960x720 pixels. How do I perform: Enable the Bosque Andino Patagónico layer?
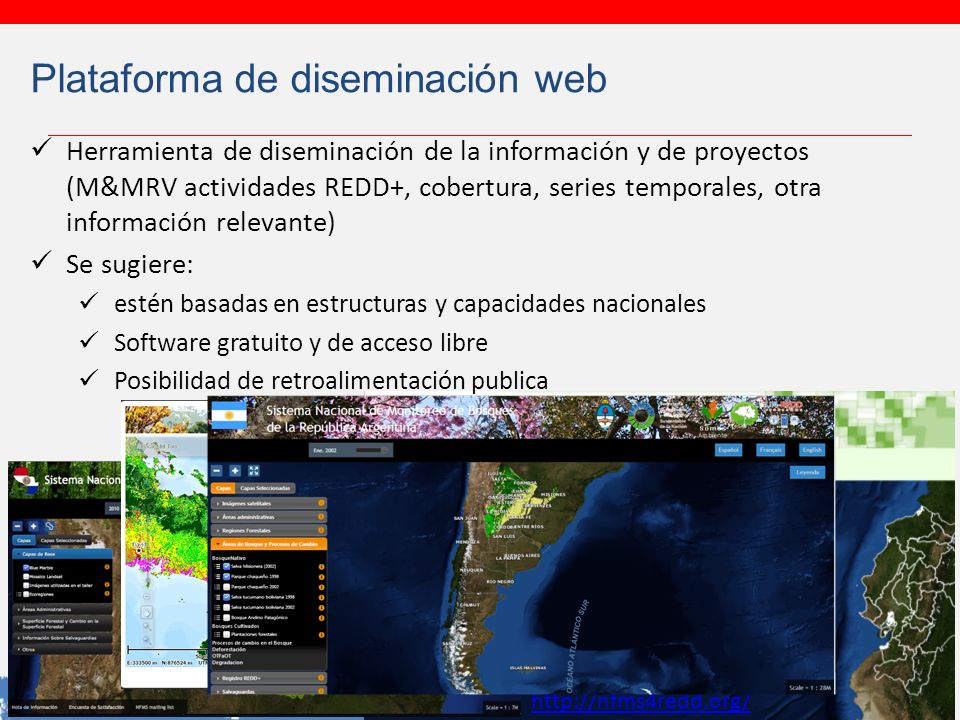[x=227, y=618]
